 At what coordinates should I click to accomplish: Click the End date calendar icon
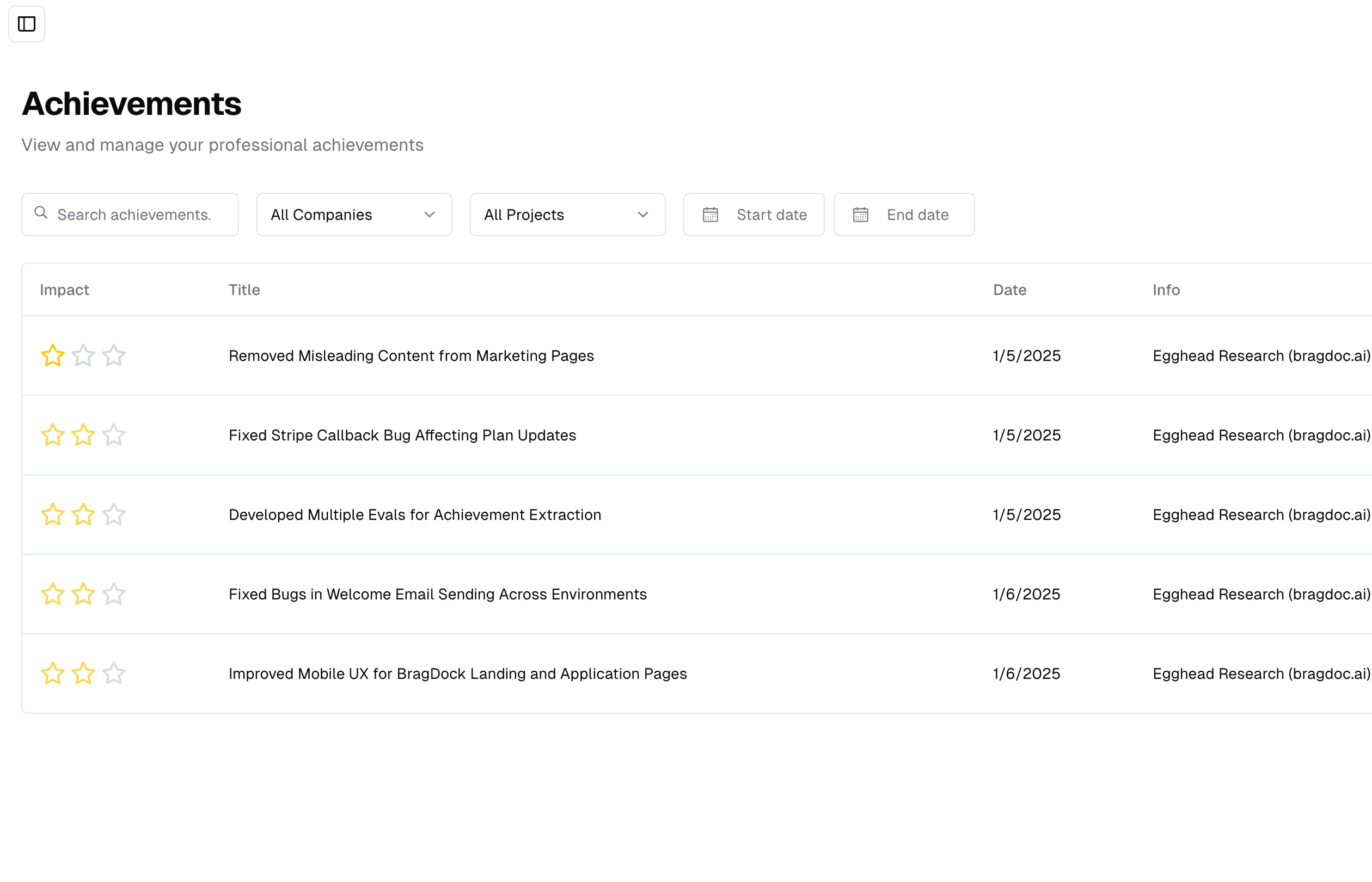coord(860,215)
